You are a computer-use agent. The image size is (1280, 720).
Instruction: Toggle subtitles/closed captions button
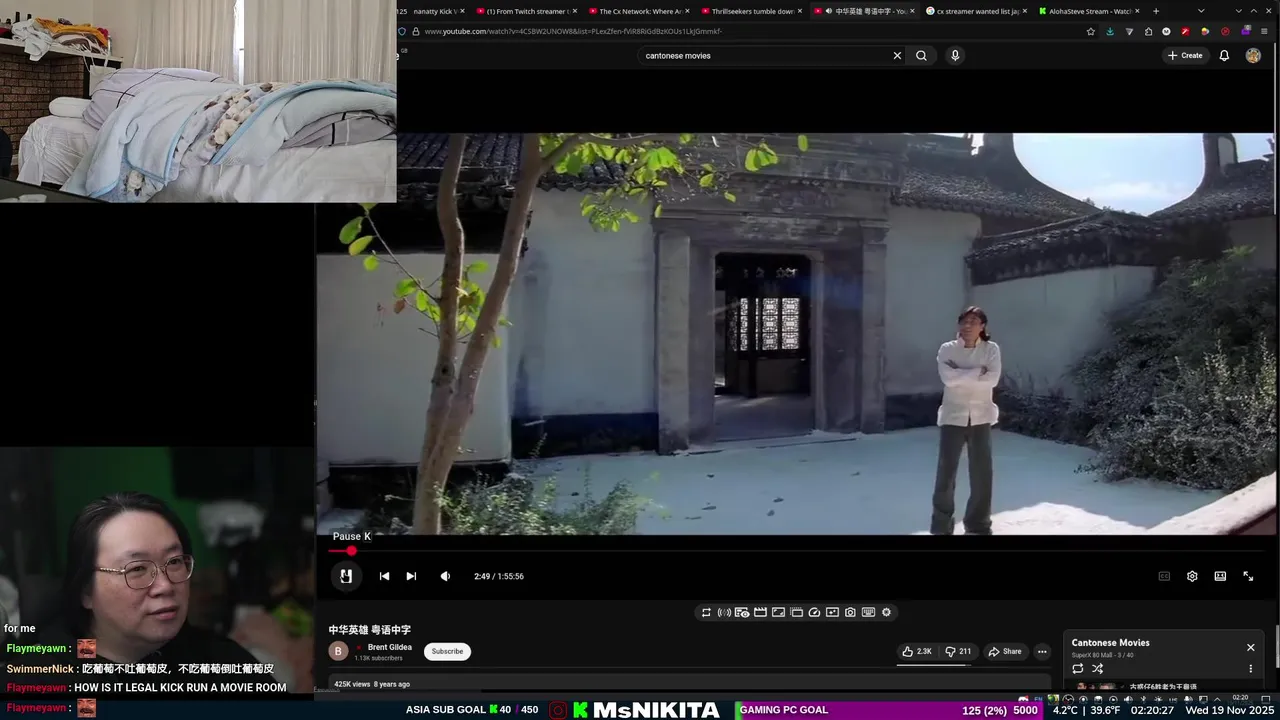tap(1164, 576)
